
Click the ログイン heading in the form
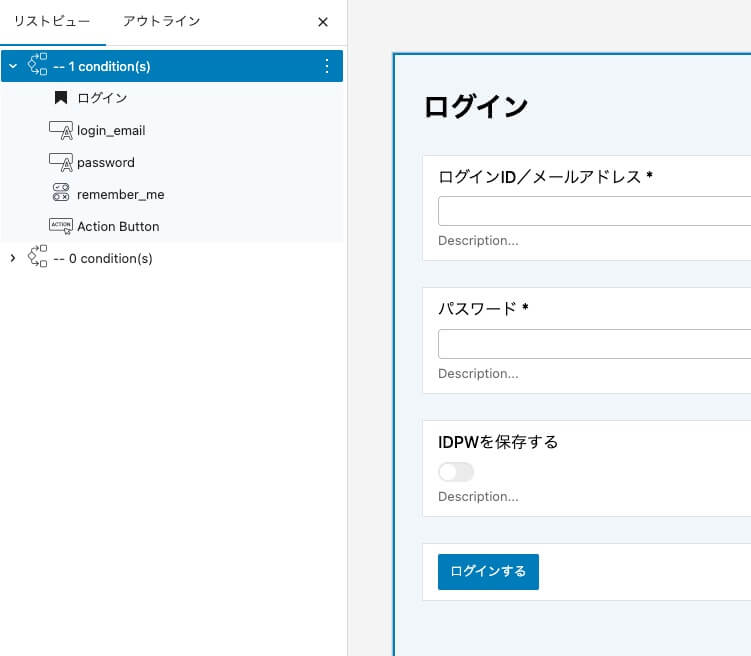click(476, 106)
